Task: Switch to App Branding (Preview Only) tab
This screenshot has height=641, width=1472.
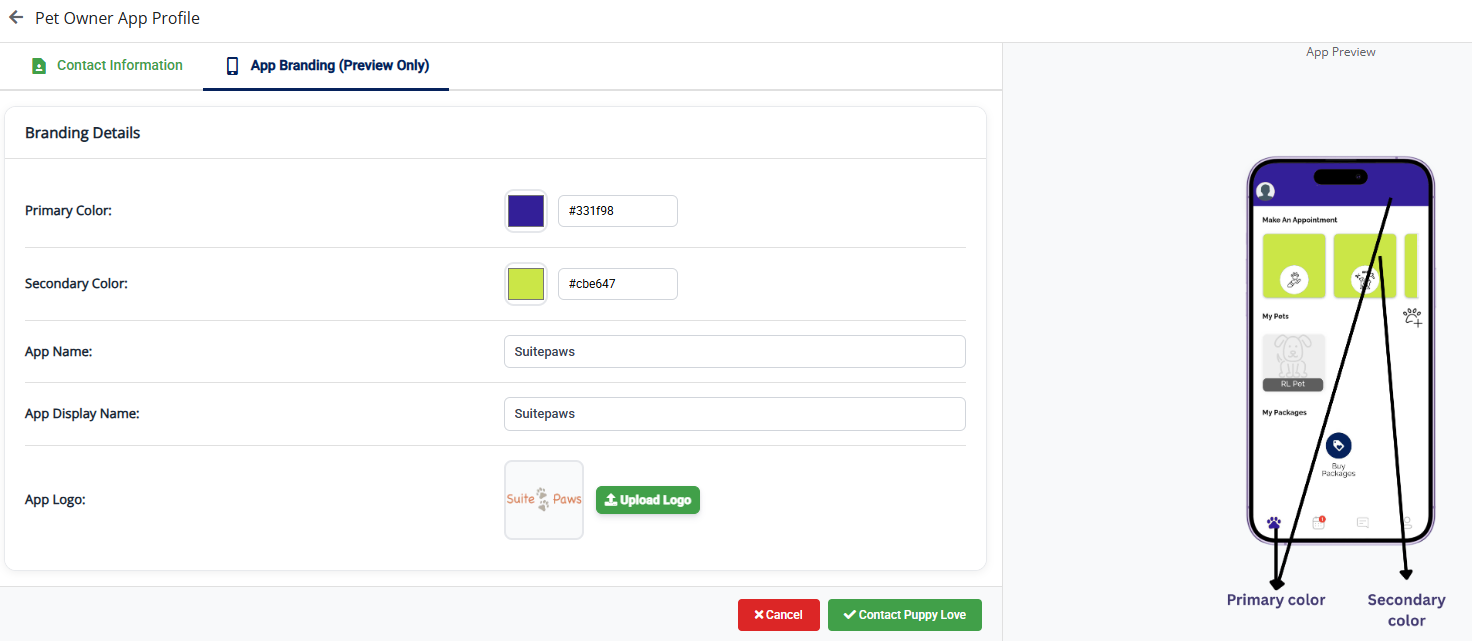Action: [x=327, y=66]
